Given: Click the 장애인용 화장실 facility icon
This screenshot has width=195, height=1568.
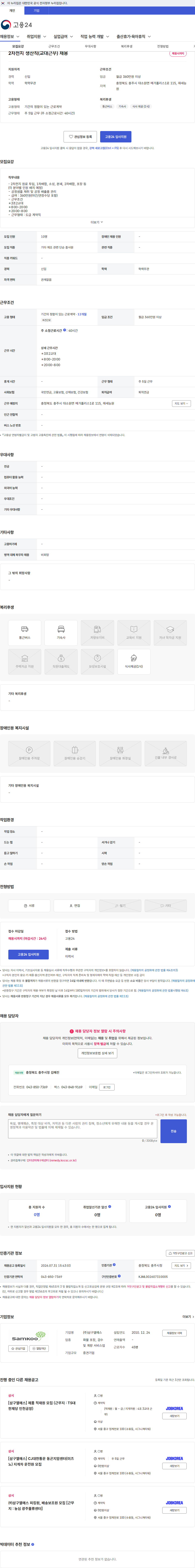Looking at the screenshot, I should click(120, 754).
